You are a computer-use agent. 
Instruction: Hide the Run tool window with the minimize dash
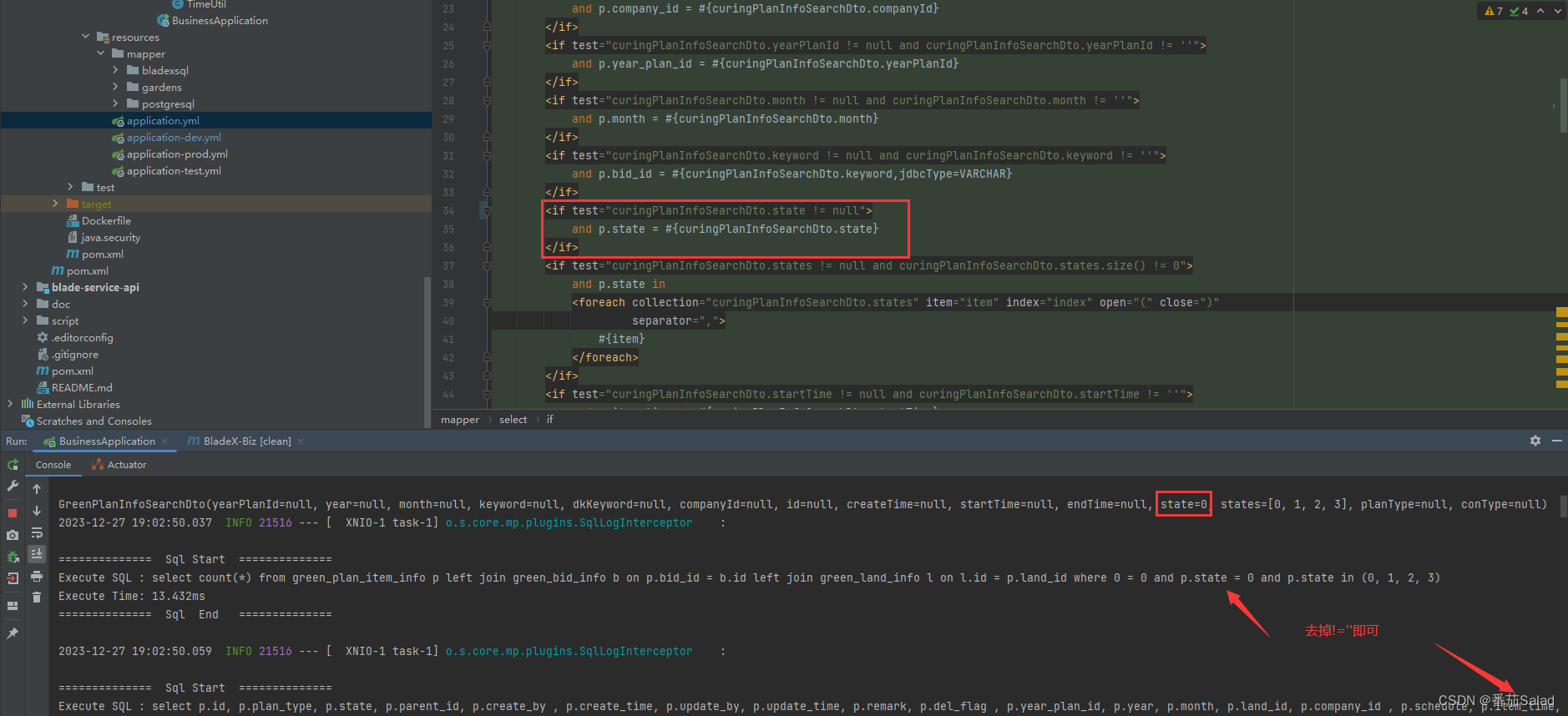coord(1556,441)
